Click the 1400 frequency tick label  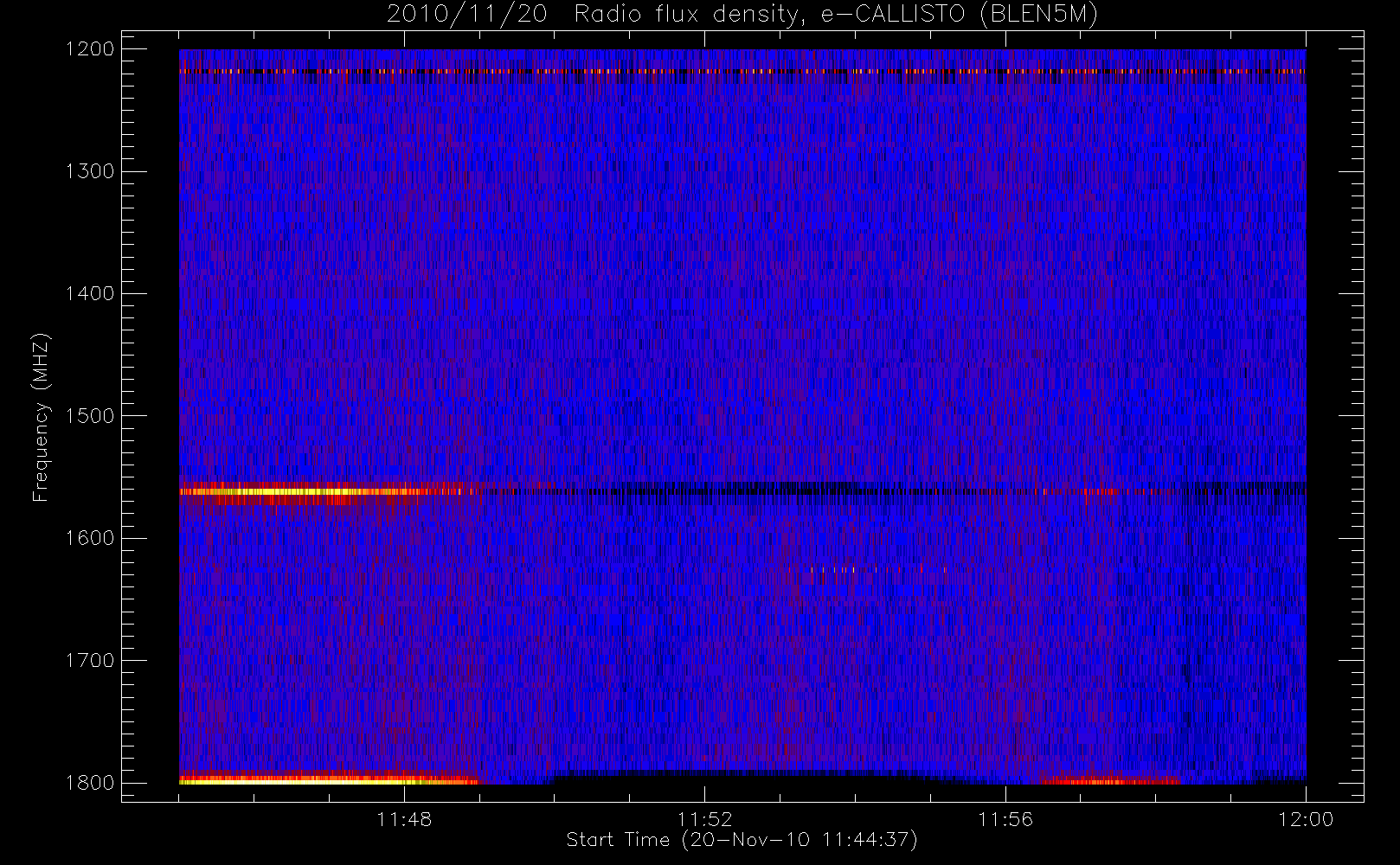coord(90,294)
